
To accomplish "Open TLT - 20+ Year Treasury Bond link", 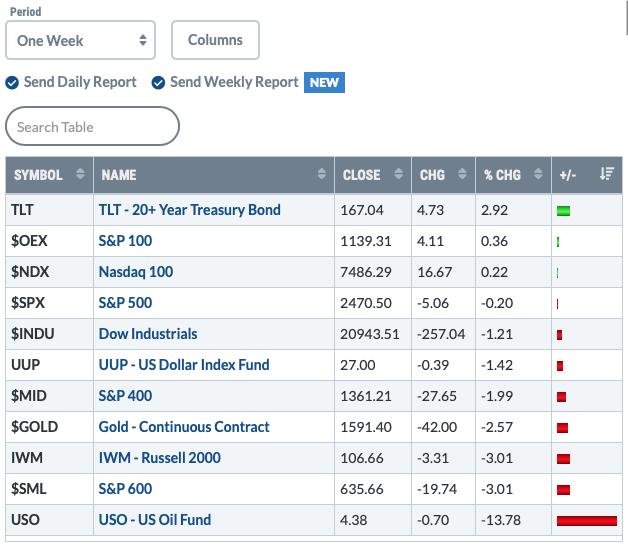I will pyautogui.click(x=189, y=210).
